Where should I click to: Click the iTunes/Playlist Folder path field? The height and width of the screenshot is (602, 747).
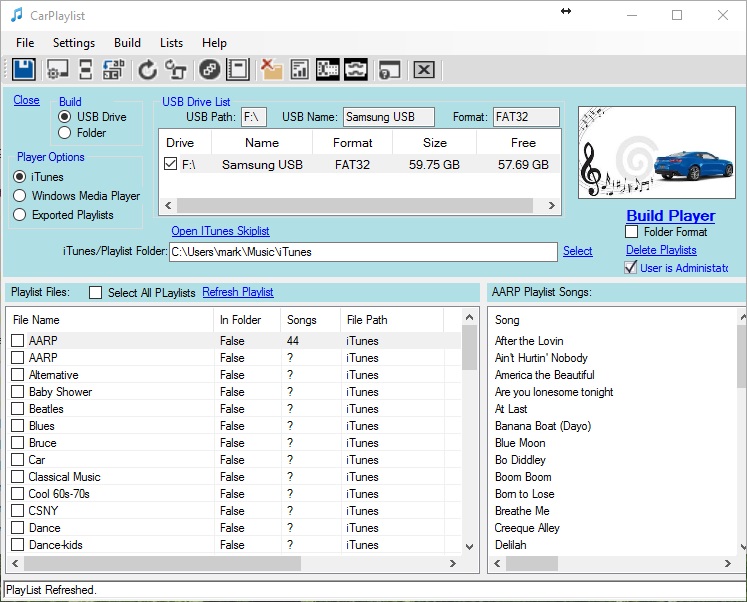click(362, 252)
